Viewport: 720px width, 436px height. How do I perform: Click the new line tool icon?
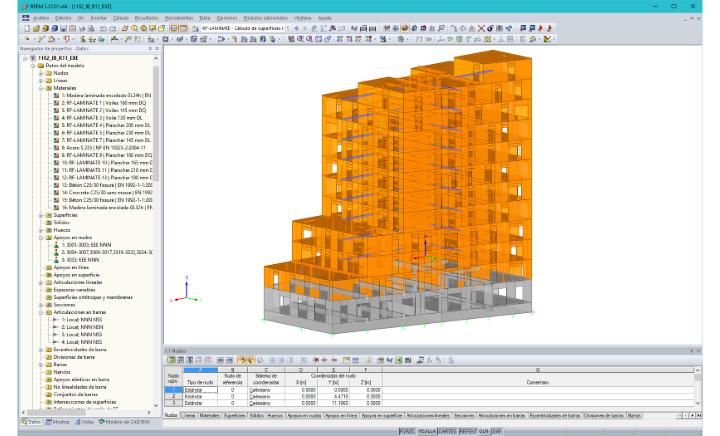coord(41,39)
